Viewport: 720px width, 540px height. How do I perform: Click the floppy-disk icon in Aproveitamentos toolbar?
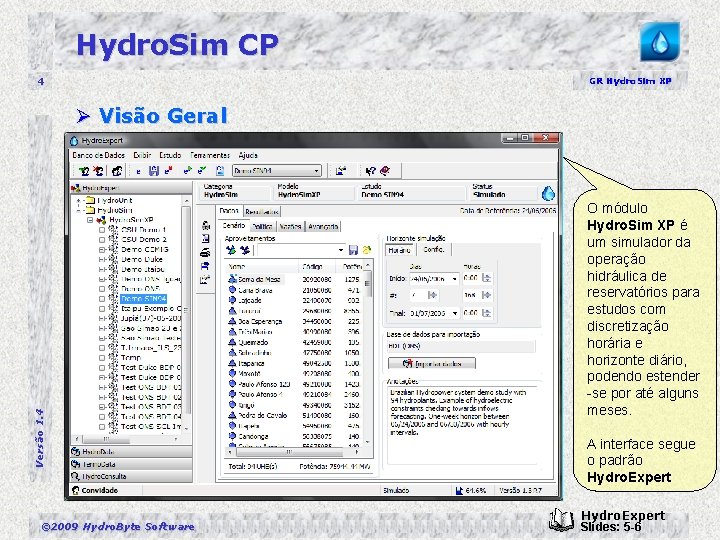[353, 250]
